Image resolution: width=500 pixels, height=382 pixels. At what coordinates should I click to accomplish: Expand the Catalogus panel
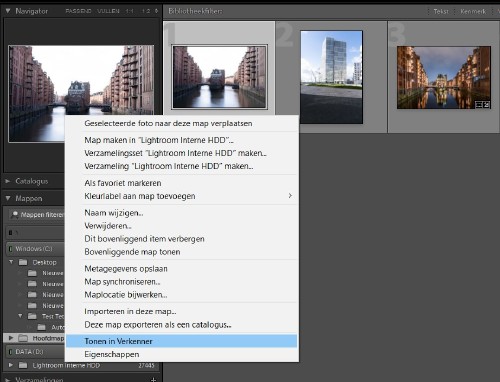pos(8,181)
